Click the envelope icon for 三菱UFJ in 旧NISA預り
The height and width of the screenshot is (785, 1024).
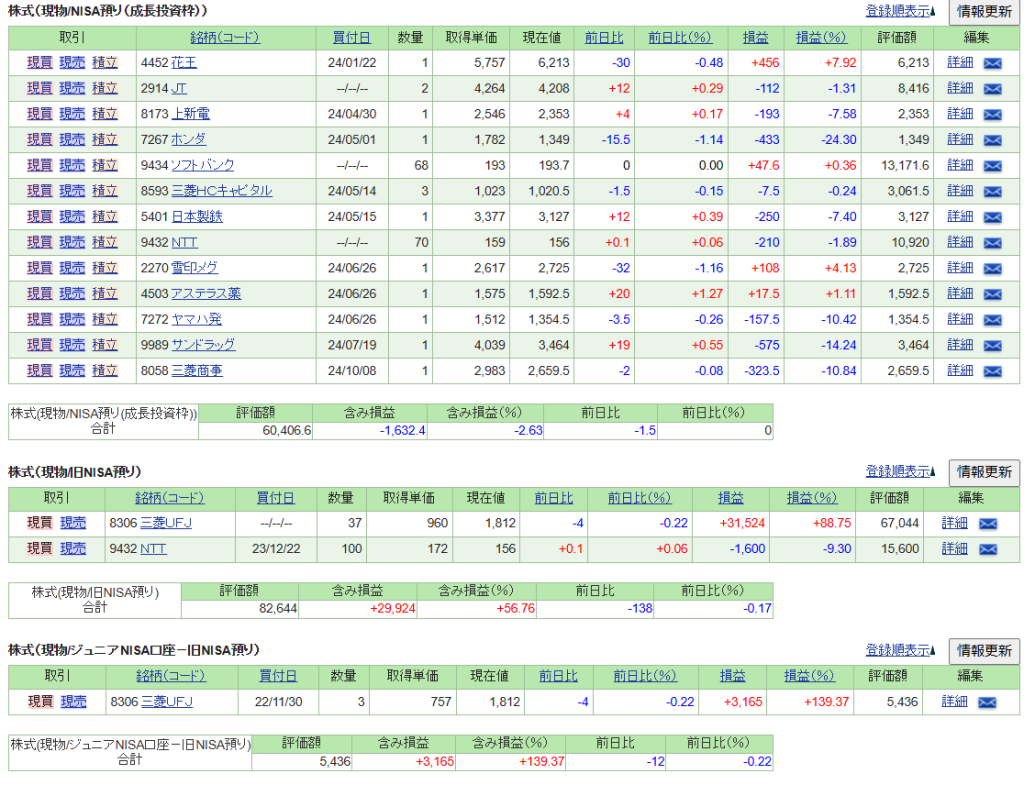coord(987,523)
